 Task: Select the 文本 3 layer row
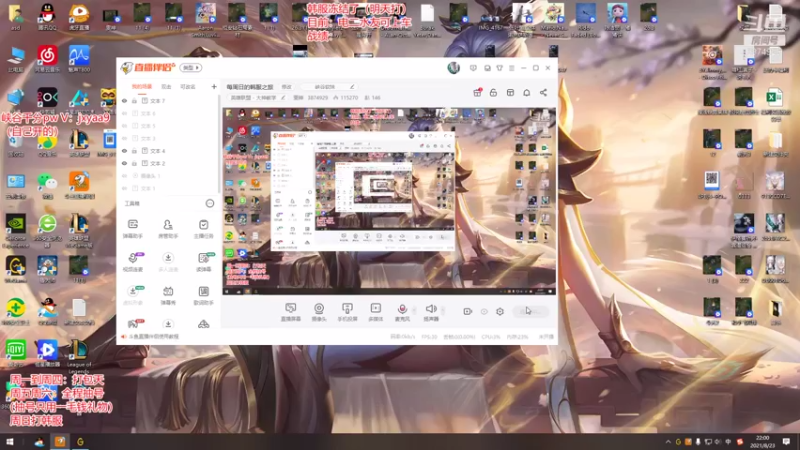point(169,138)
